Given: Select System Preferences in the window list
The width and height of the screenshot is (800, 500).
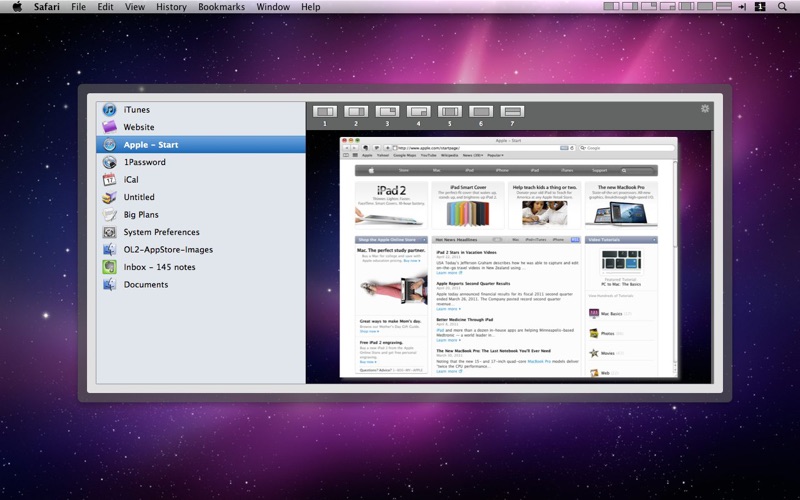Looking at the screenshot, I should pos(201,232).
